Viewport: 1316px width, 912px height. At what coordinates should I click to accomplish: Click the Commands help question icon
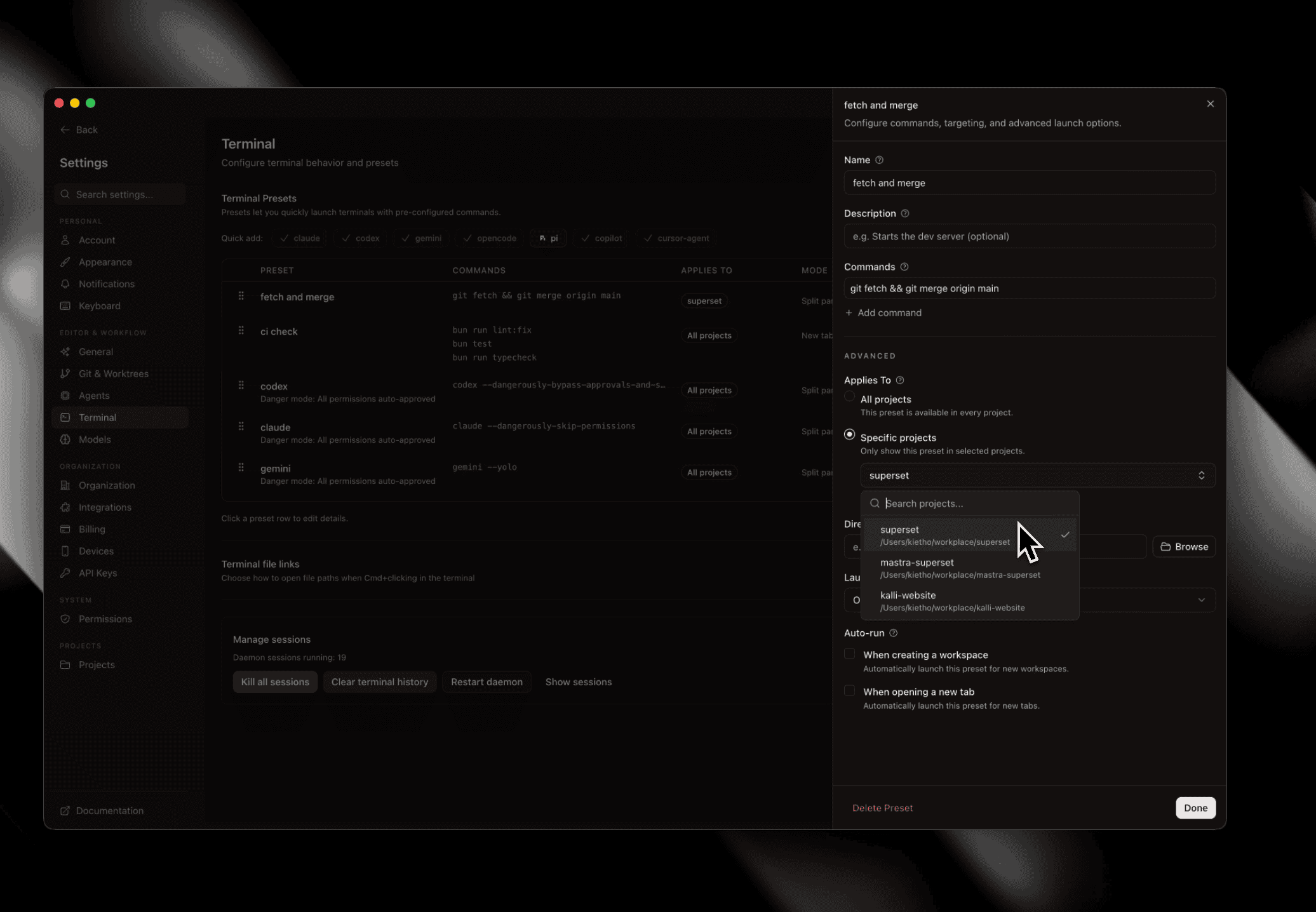pos(904,267)
